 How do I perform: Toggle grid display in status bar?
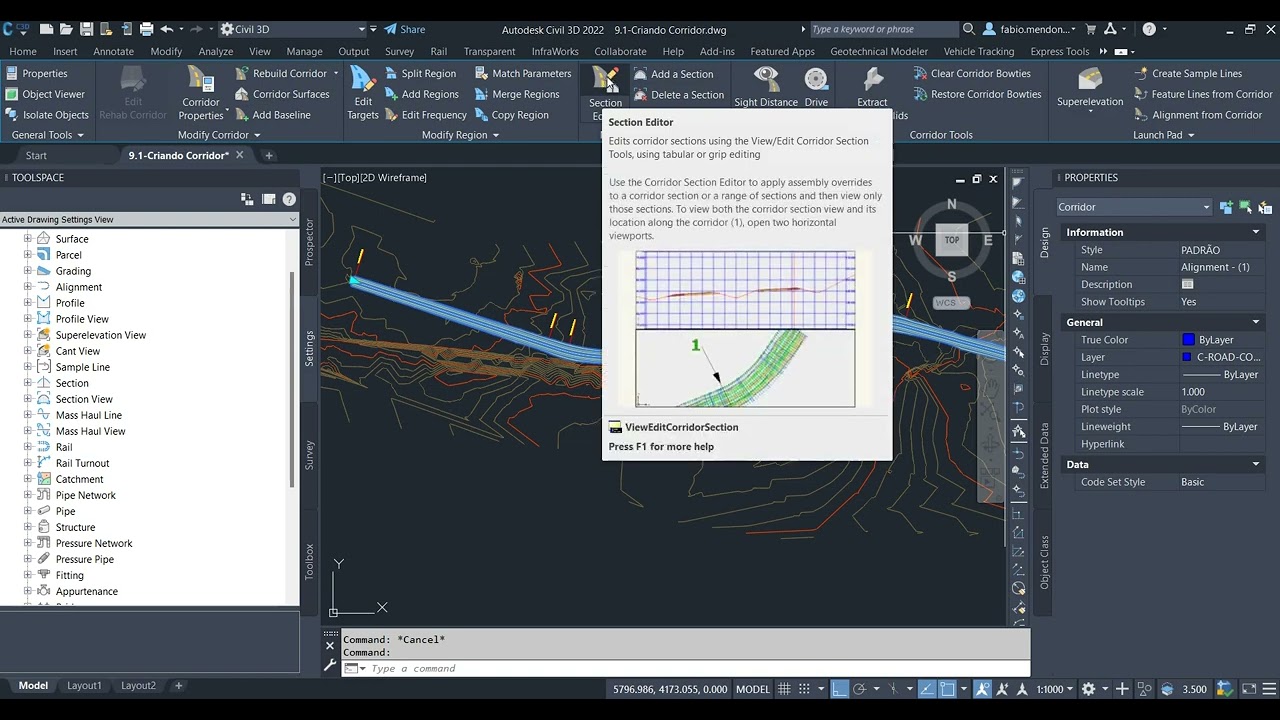click(x=785, y=689)
